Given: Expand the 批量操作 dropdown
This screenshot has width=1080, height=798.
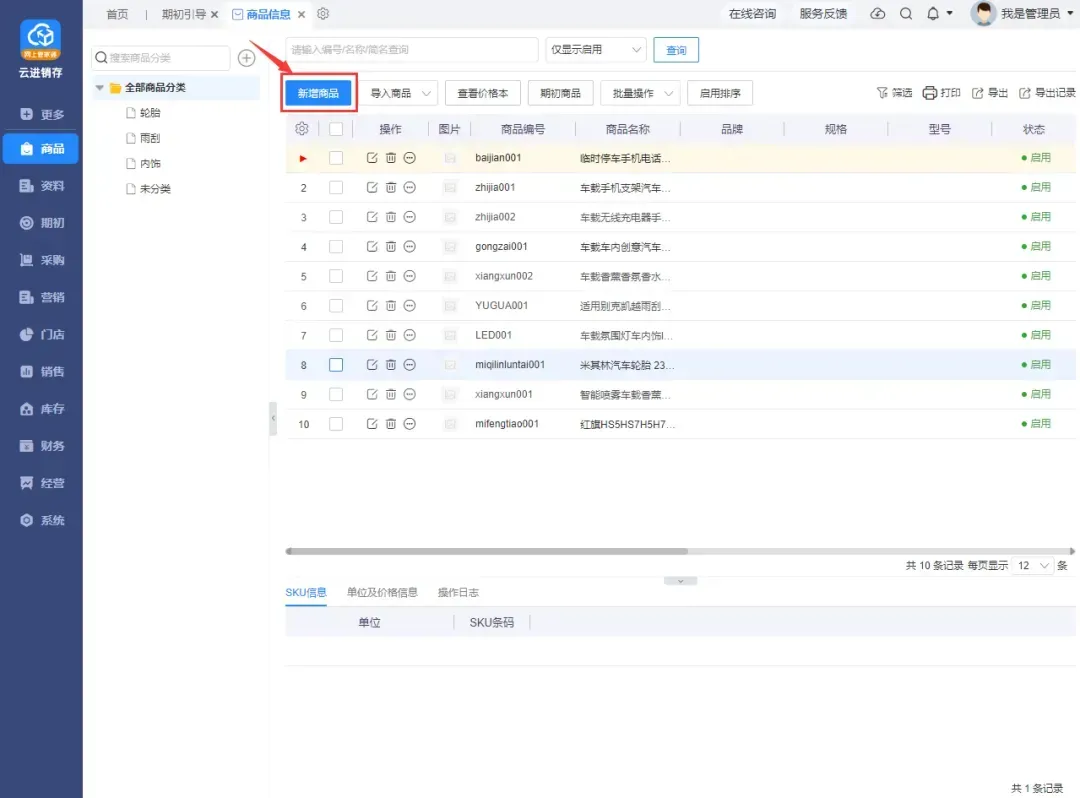Looking at the screenshot, I should (x=641, y=93).
